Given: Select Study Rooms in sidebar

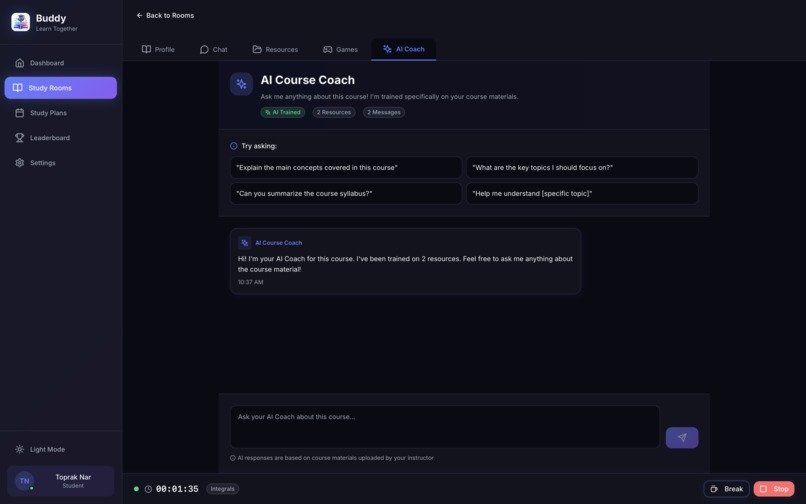Looking at the screenshot, I should (61, 88).
